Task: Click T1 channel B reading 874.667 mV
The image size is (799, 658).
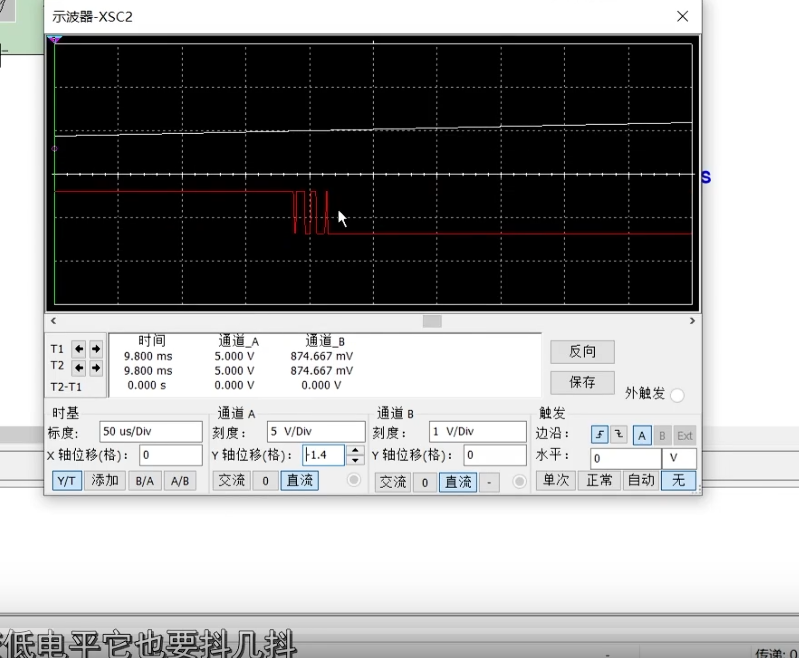Action: point(322,356)
